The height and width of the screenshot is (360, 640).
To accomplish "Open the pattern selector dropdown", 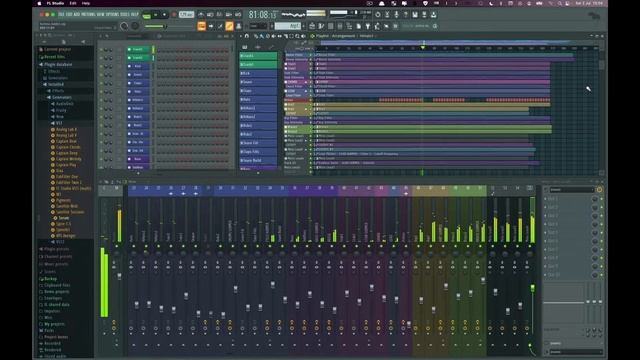I will tap(288, 26).
